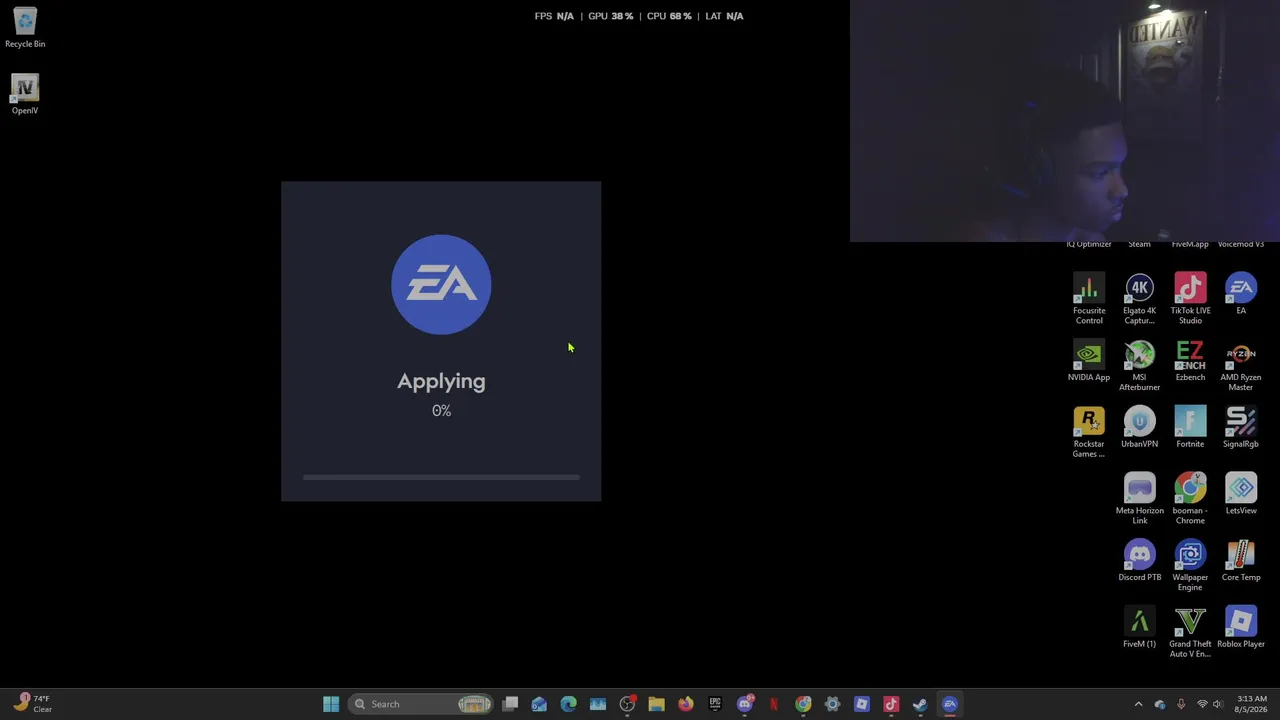Screen dimensions: 1280x720
Task: Click the GPU 38 % overlay readout
Action: coord(611,16)
